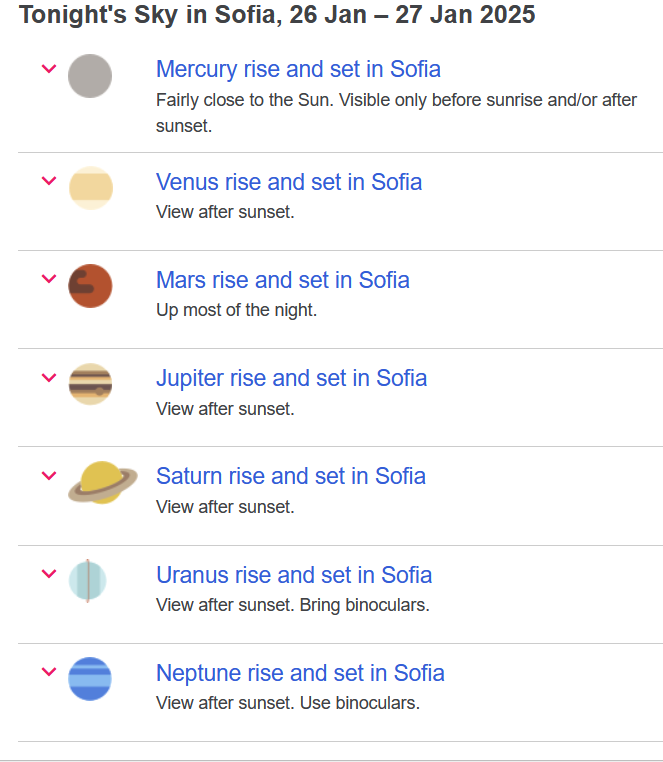Viewport: 663px width, 762px height.
Task: Click the Uranus planet icon
Action: click(88, 580)
